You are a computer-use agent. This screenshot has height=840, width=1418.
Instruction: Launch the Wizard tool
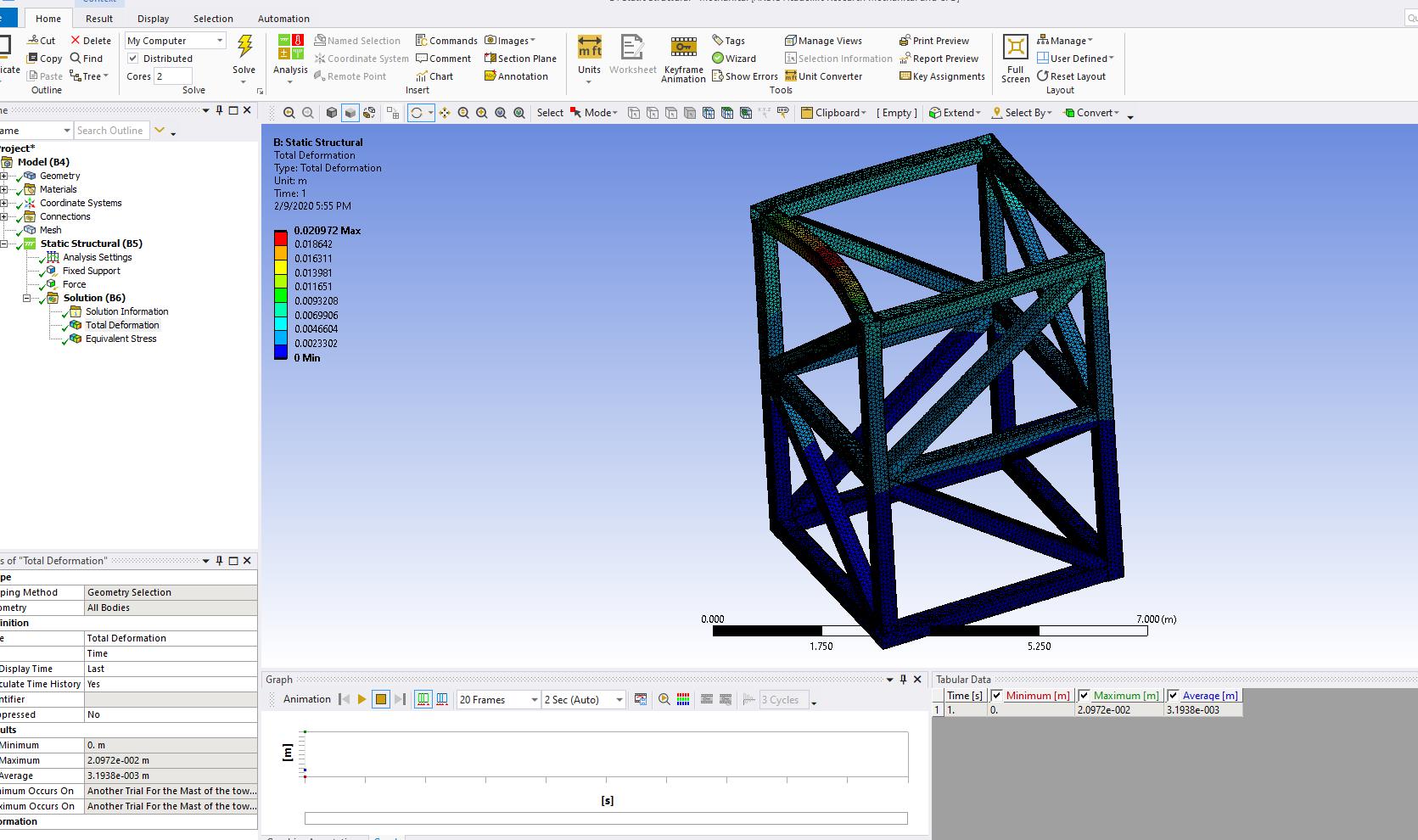click(x=734, y=59)
